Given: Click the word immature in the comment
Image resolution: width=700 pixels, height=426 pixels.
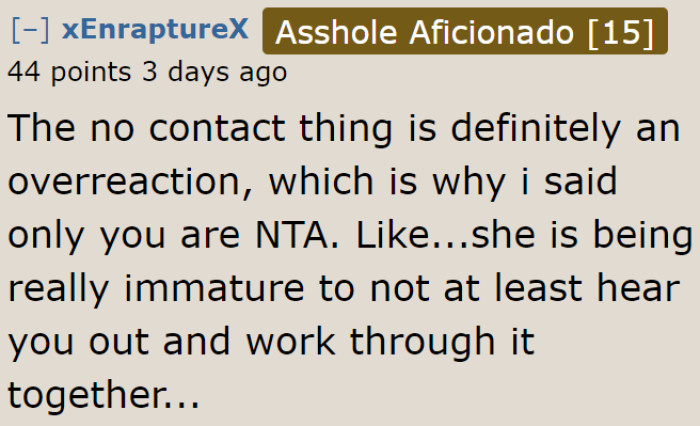Looking at the screenshot, I should (214, 288).
